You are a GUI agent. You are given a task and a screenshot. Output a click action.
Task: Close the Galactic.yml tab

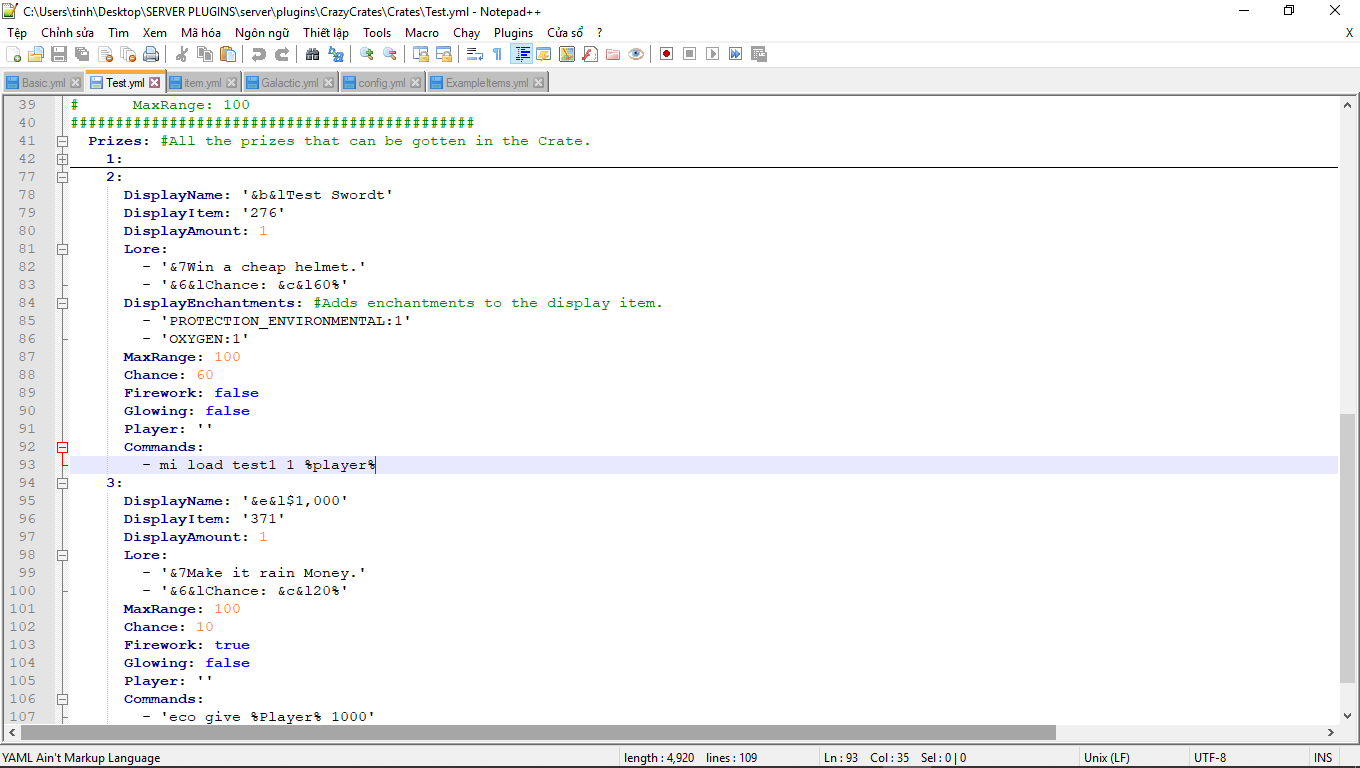(329, 83)
